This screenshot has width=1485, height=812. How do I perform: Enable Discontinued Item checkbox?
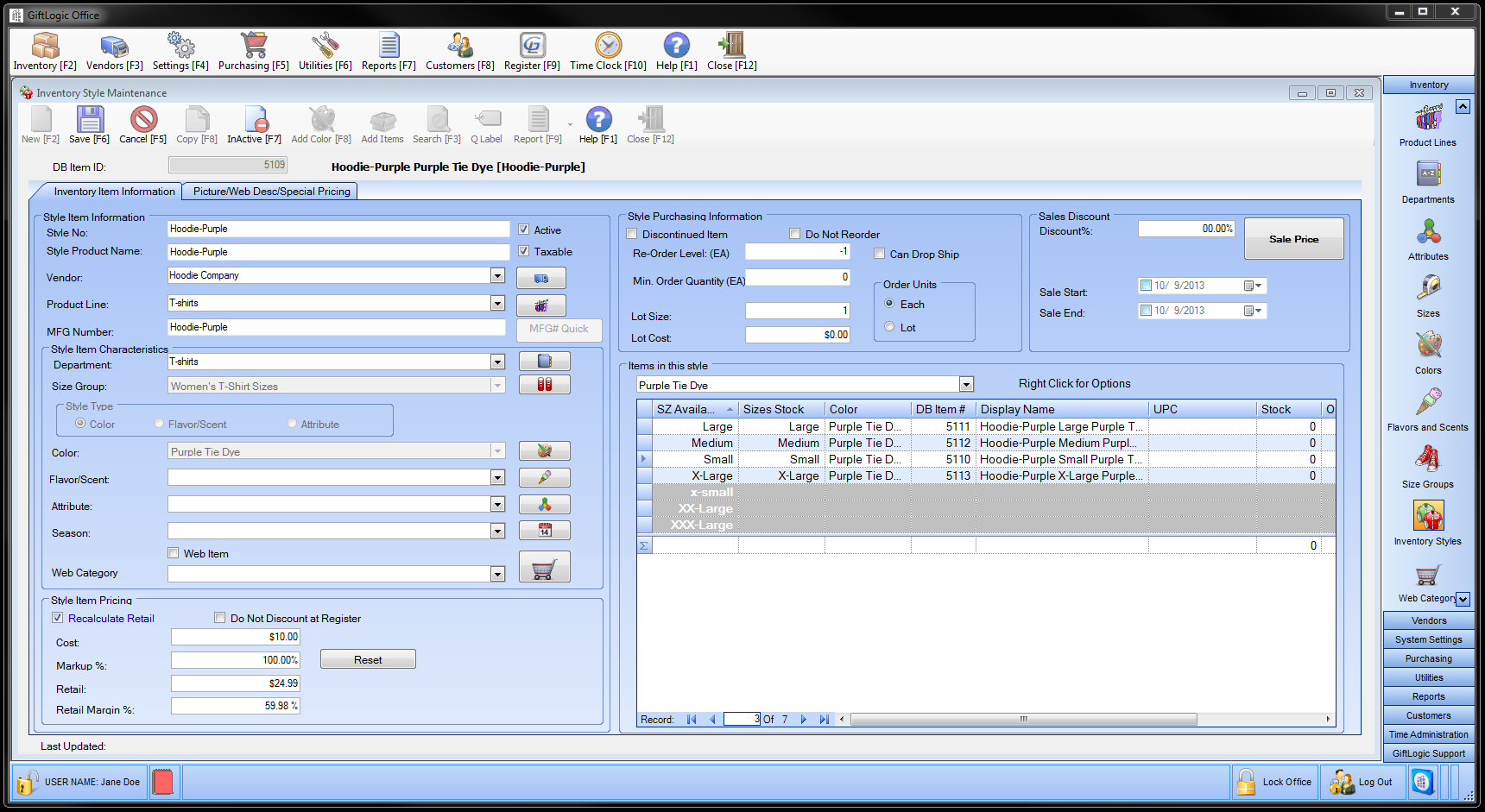point(631,234)
